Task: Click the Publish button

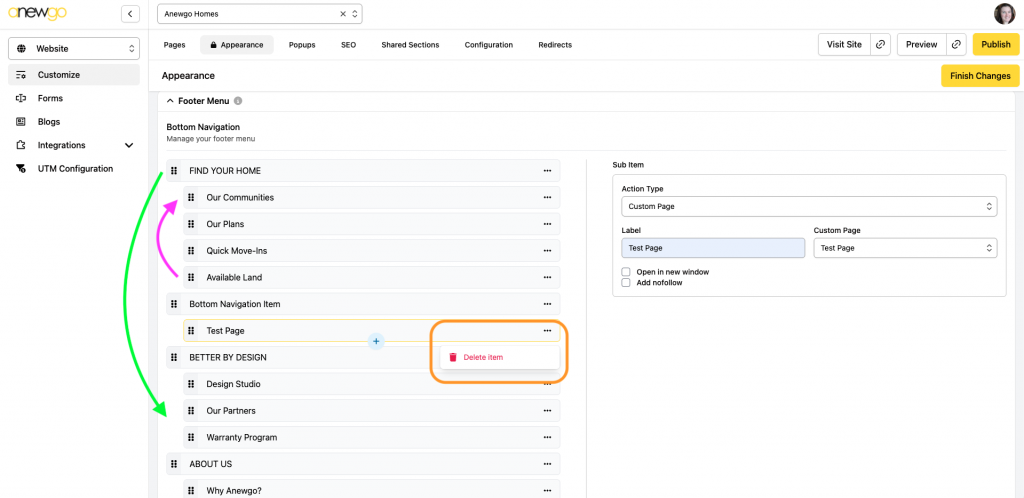Action: click(995, 44)
